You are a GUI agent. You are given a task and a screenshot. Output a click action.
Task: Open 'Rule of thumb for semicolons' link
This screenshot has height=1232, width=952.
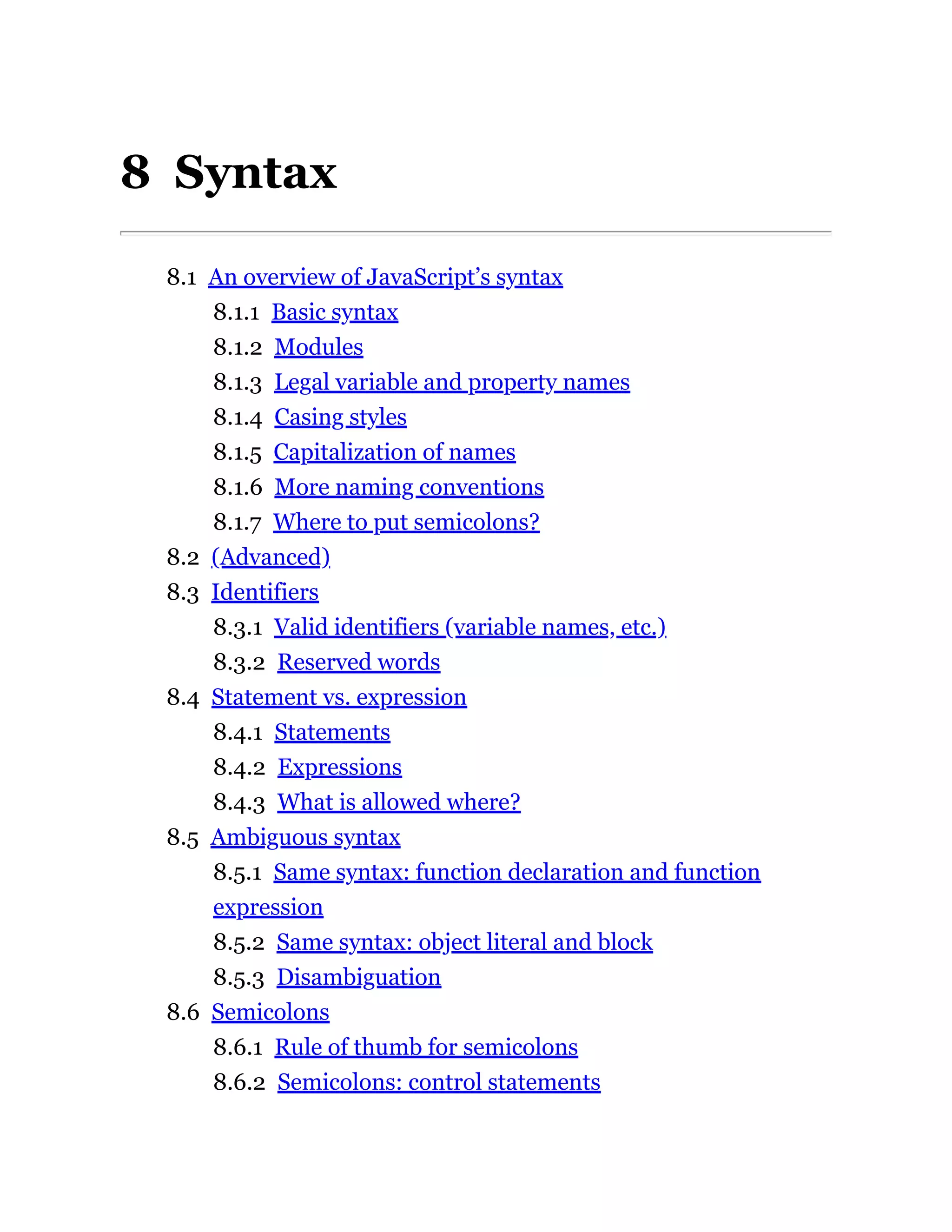[426, 1047]
